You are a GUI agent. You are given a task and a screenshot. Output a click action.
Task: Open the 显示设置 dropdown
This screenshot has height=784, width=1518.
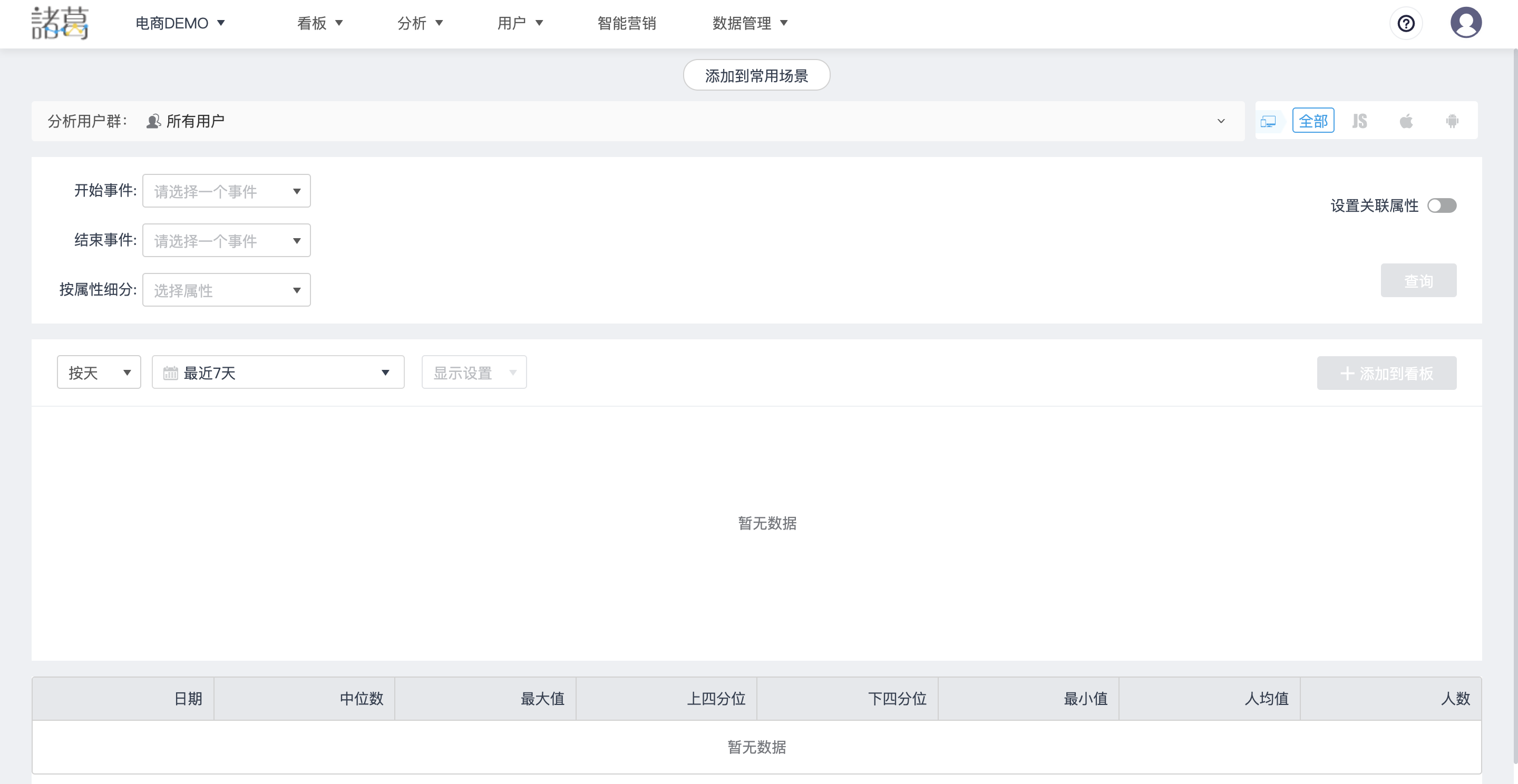tap(474, 373)
